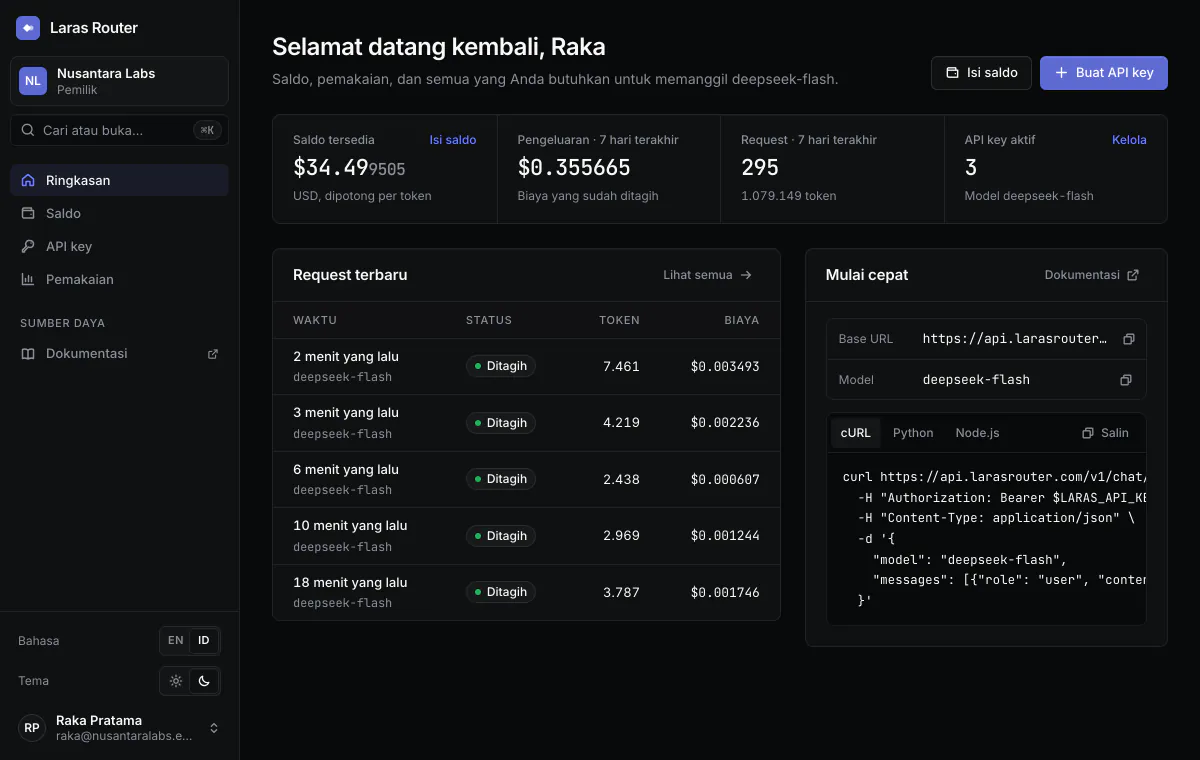Click the $34.49 balance amount
This screenshot has width=1200, height=760.
pyautogui.click(x=349, y=168)
